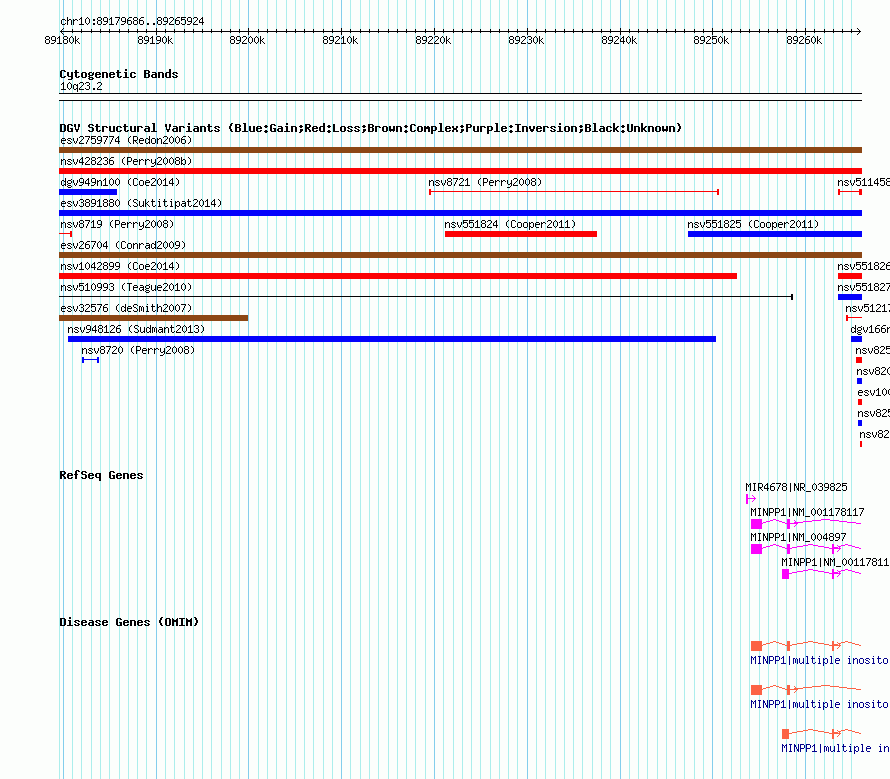
Task: Select the esv3891880 (Suktitipat2014) blue bar
Action: coord(460,213)
